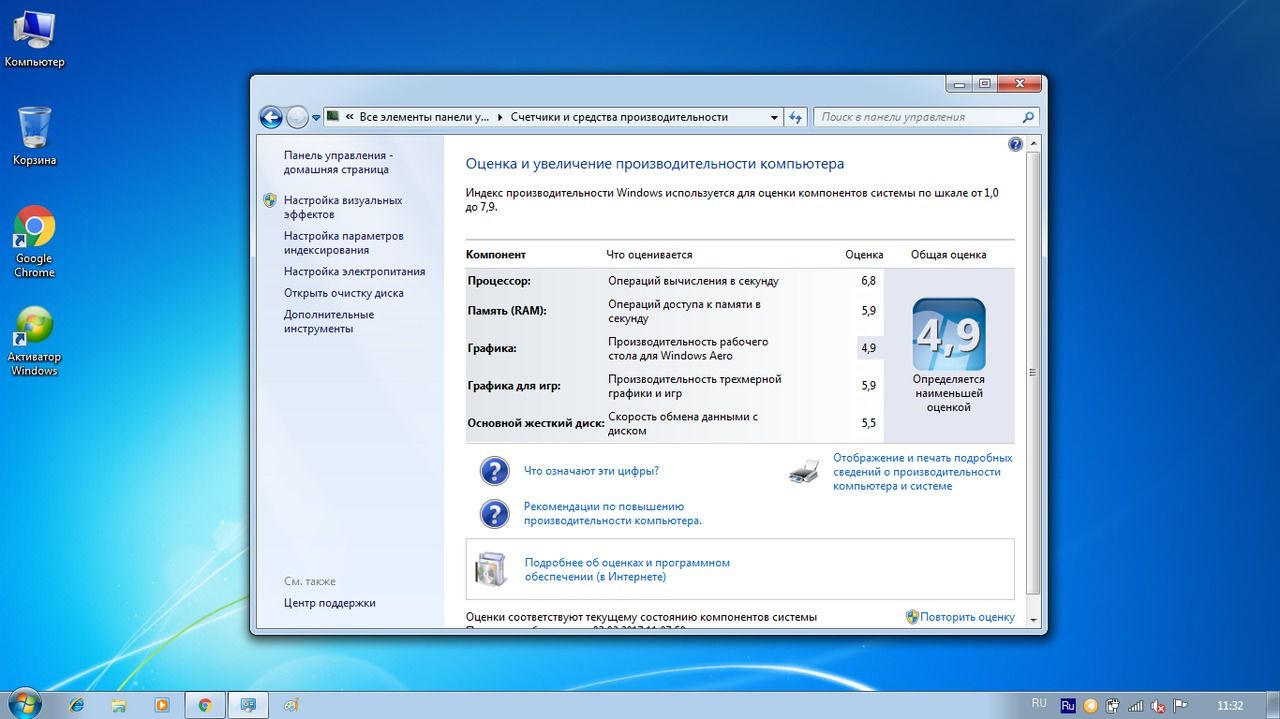Select 'Настройка электропитания' sidebar link
The height and width of the screenshot is (719, 1280).
[354, 271]
